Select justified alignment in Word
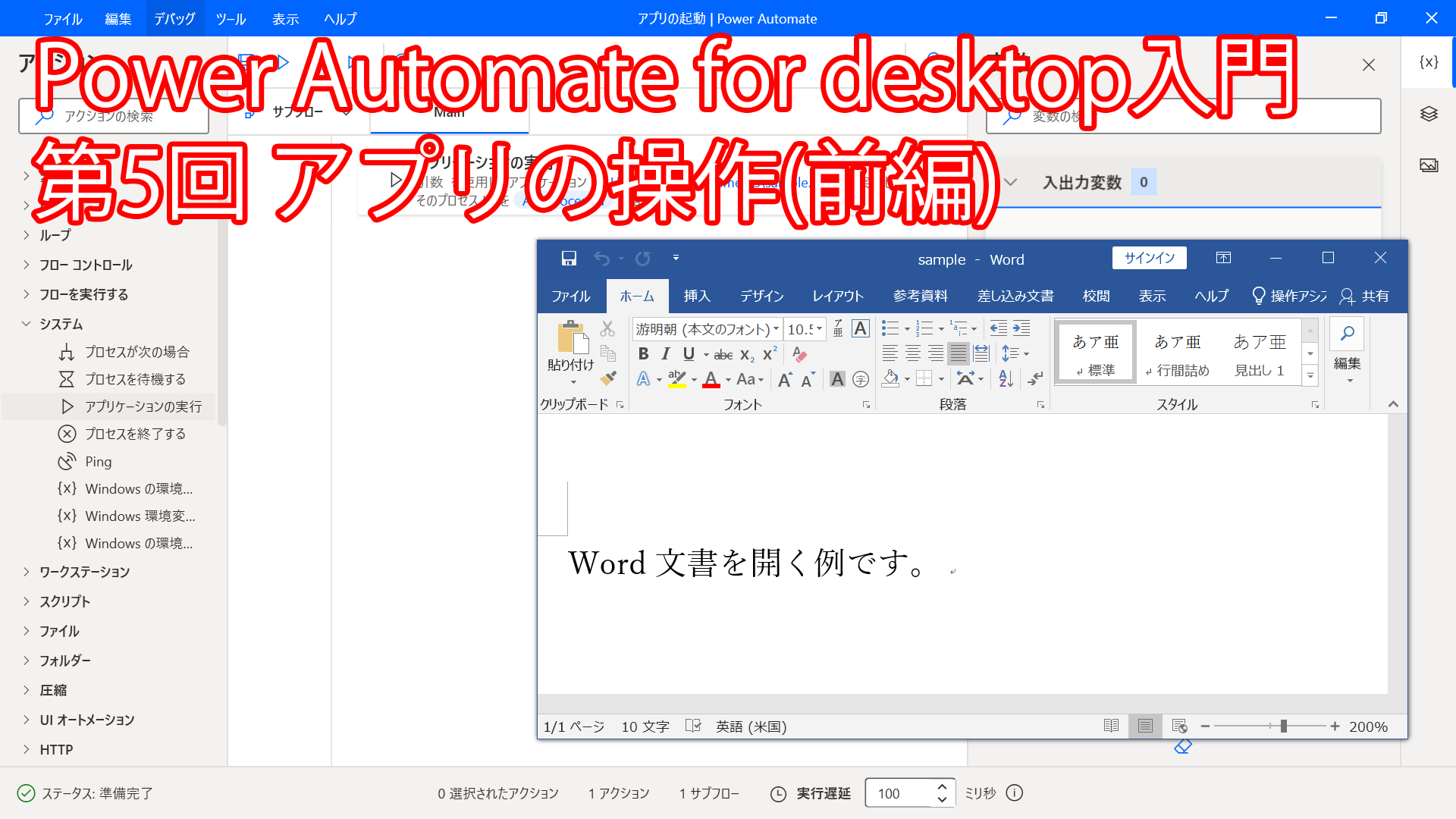This screenshot has width=1456, height=819. [959, 353]
